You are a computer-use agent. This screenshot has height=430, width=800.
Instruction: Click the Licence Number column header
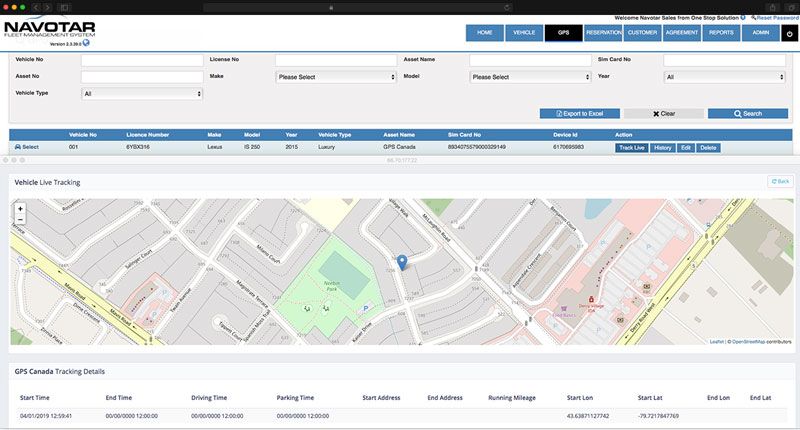[147, 135]
